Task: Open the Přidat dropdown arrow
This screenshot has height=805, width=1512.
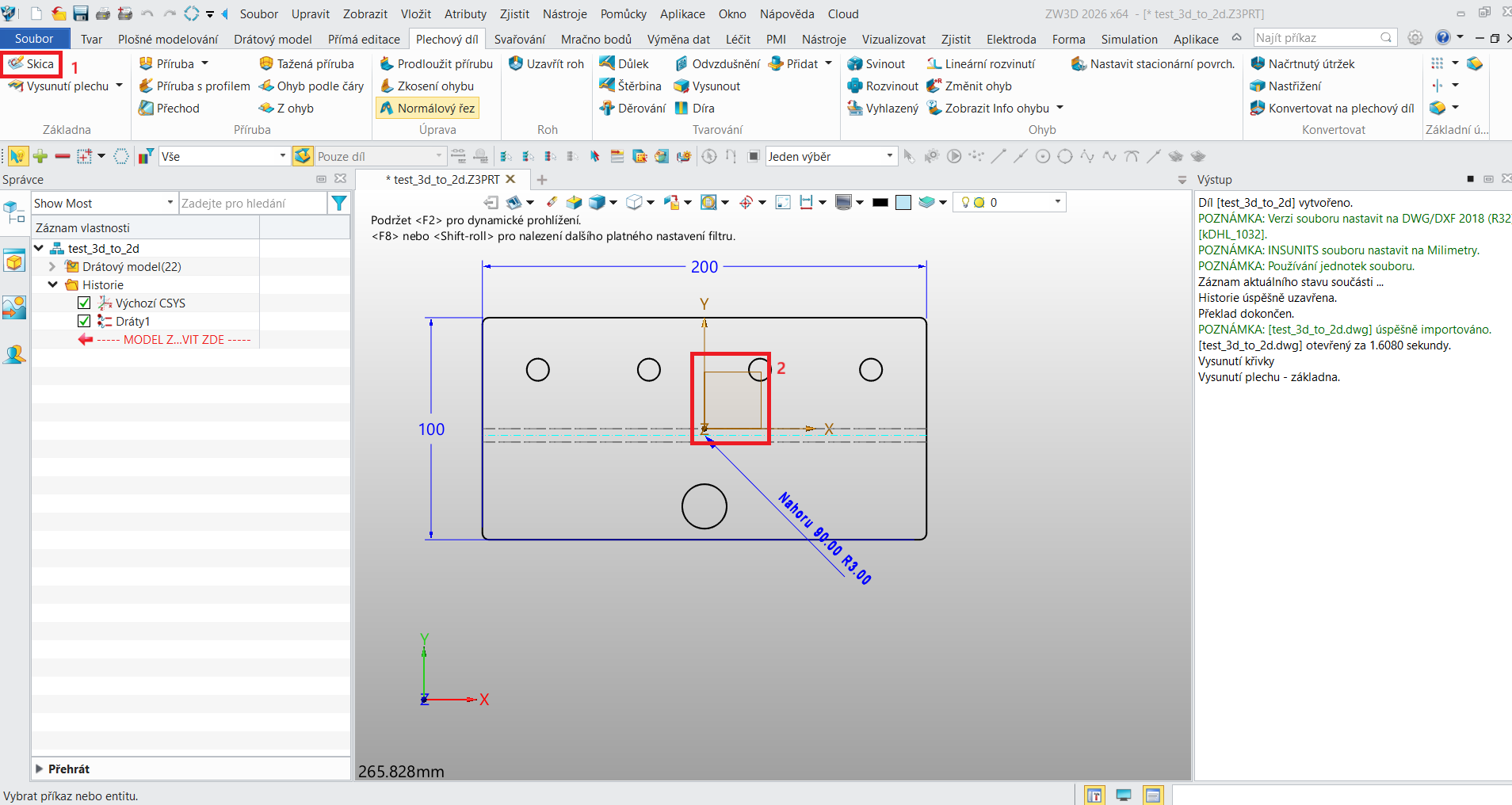Action: (829, 63)
